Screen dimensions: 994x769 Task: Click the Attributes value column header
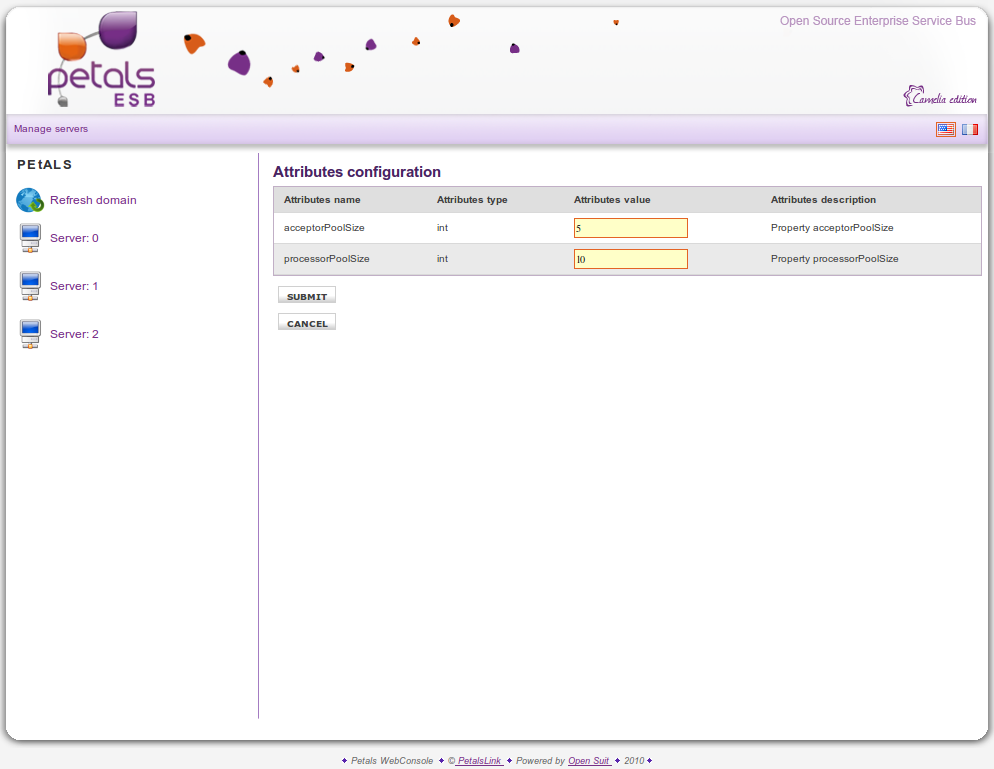[612, 200]
